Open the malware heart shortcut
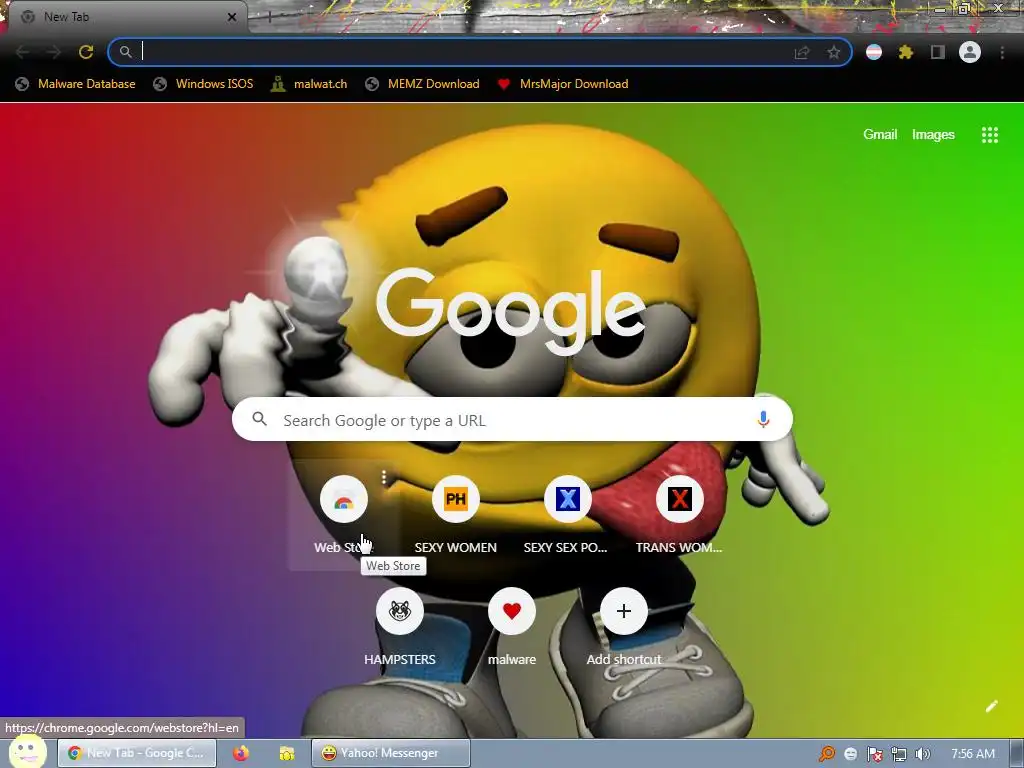Screen dimensions: 1024x768 [511, 627]
